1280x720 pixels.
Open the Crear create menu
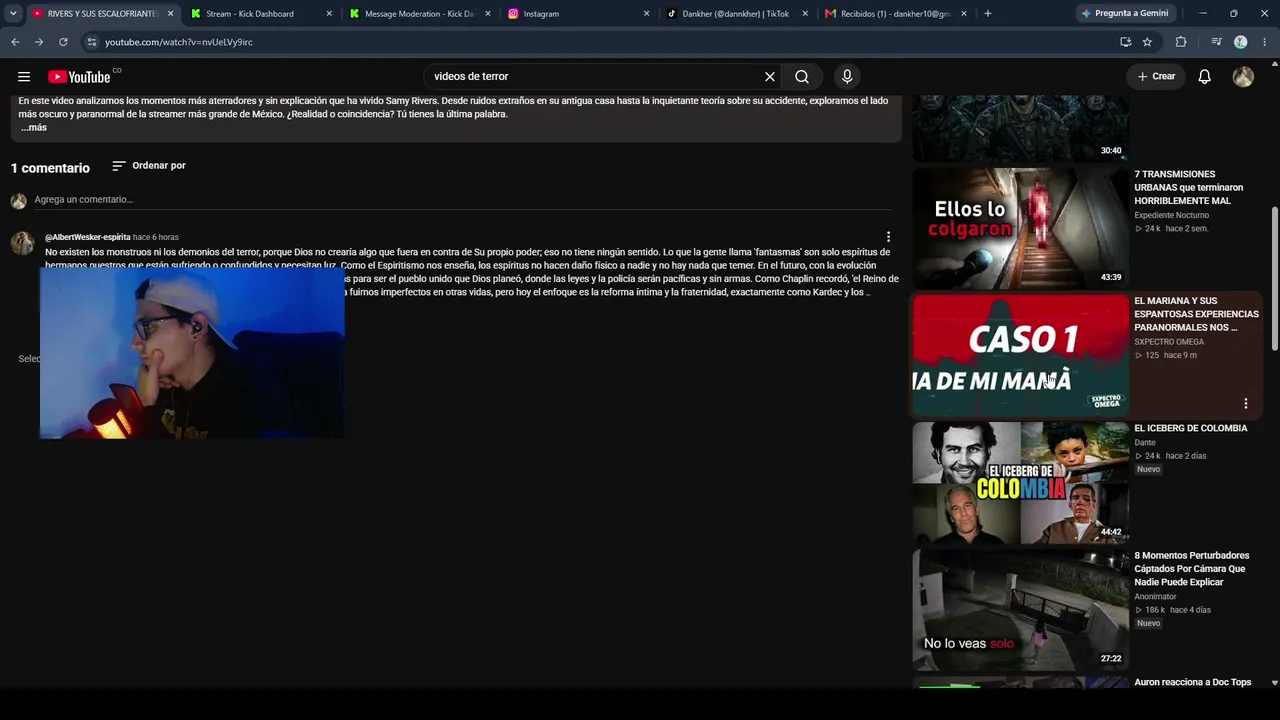click(1157, 76)
